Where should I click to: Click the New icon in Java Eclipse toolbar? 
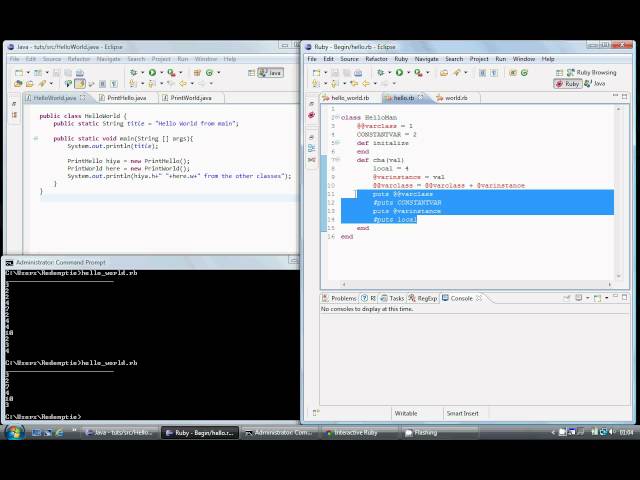tap(19, 73)
